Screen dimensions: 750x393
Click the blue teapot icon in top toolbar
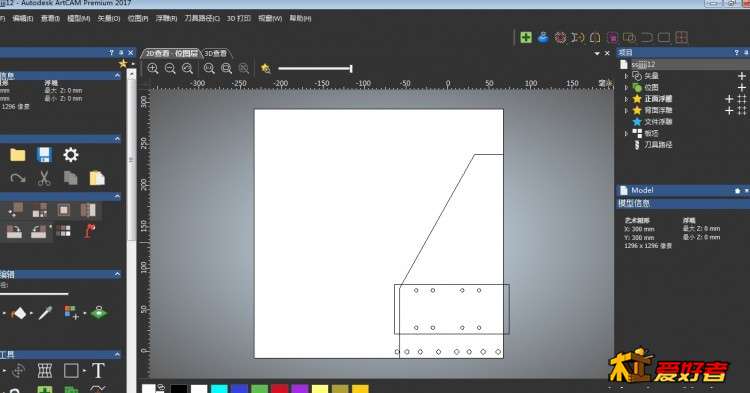(543, 37)
